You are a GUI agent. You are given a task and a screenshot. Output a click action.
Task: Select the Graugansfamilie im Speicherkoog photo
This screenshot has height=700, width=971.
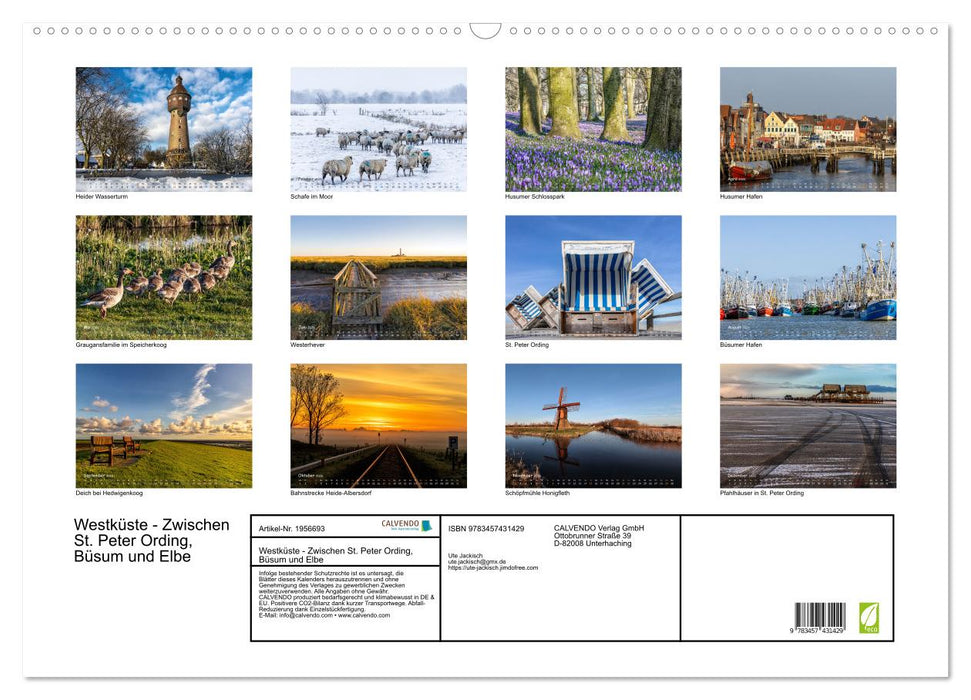tap(163, 277)
